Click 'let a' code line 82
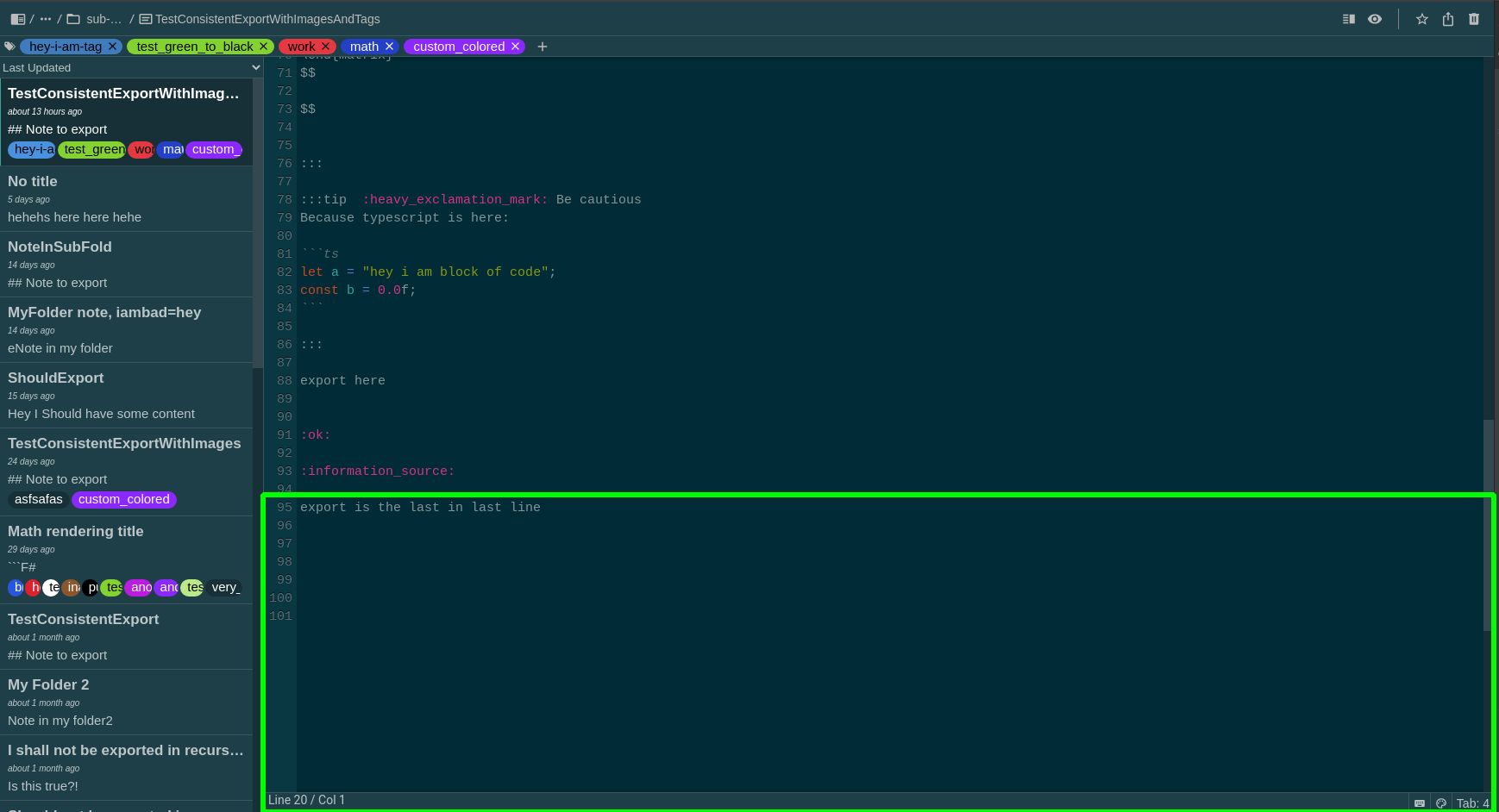 [x=428, y=272]
